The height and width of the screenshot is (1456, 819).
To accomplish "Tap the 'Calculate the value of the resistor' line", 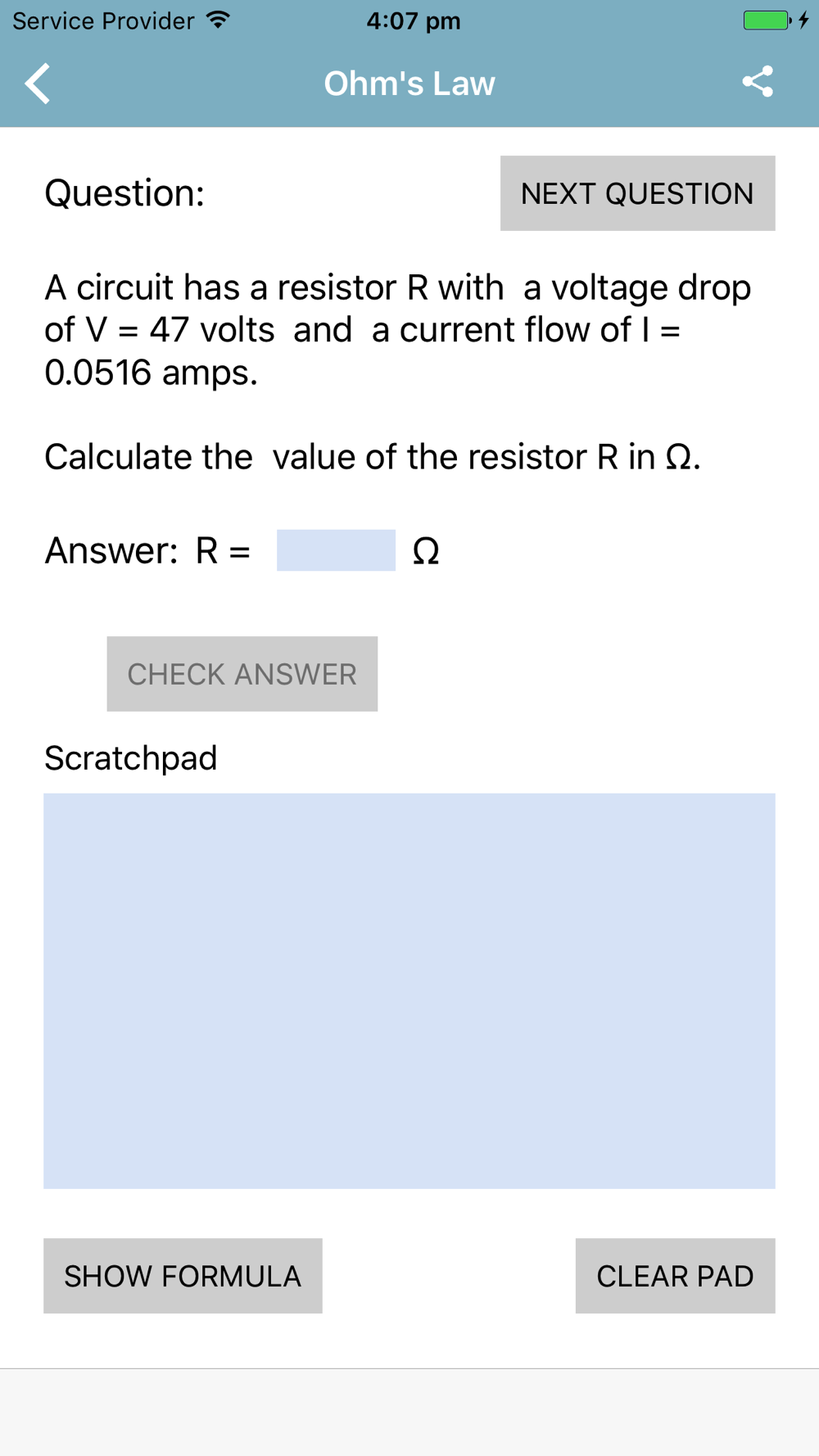I will coord(373,457).
